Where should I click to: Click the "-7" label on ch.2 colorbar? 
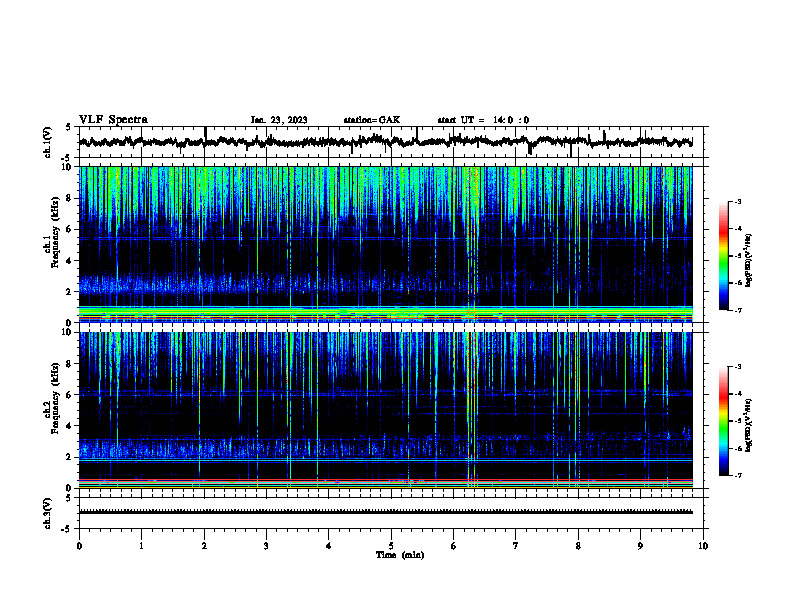pos(738,475)
